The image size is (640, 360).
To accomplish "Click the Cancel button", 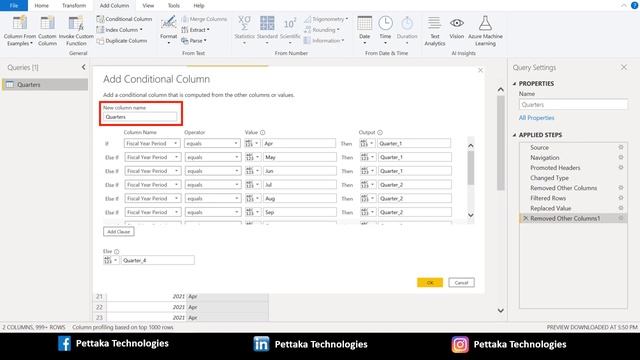I will coord(461,282).
